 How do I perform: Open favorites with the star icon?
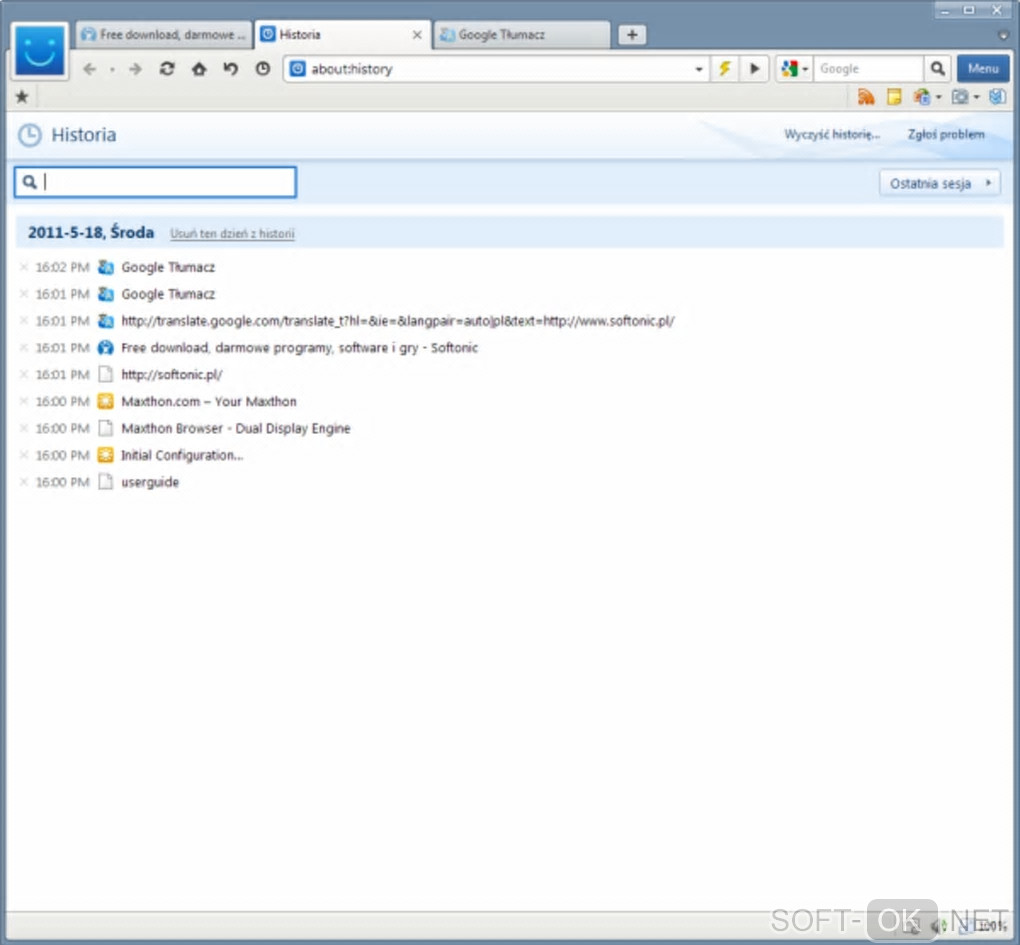(x=22, y=97)
